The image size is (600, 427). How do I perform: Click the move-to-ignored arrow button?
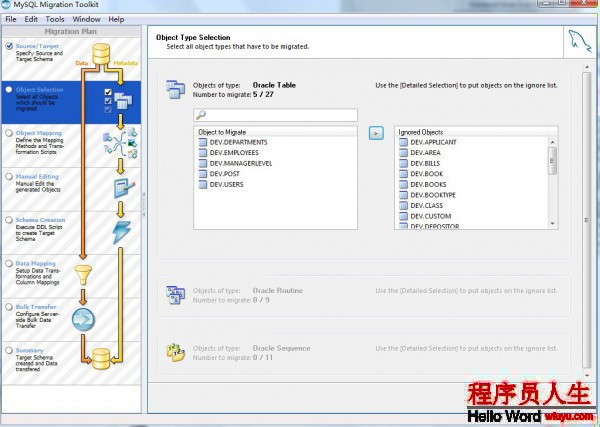click(376, 133)
